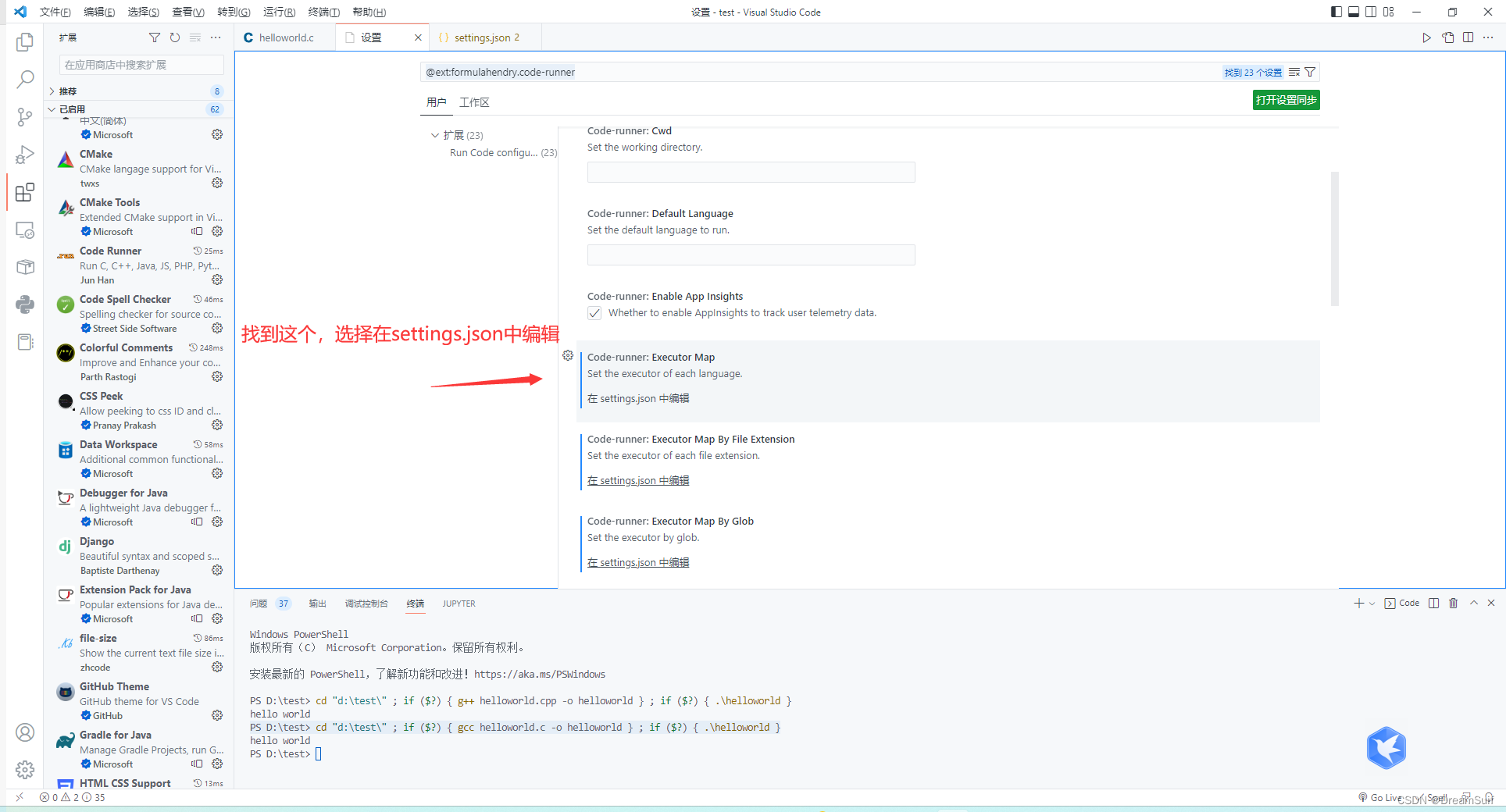The height and width of the screenshot is (812, 1506).
Task: Open Source Control view
Action: [25, 117]
